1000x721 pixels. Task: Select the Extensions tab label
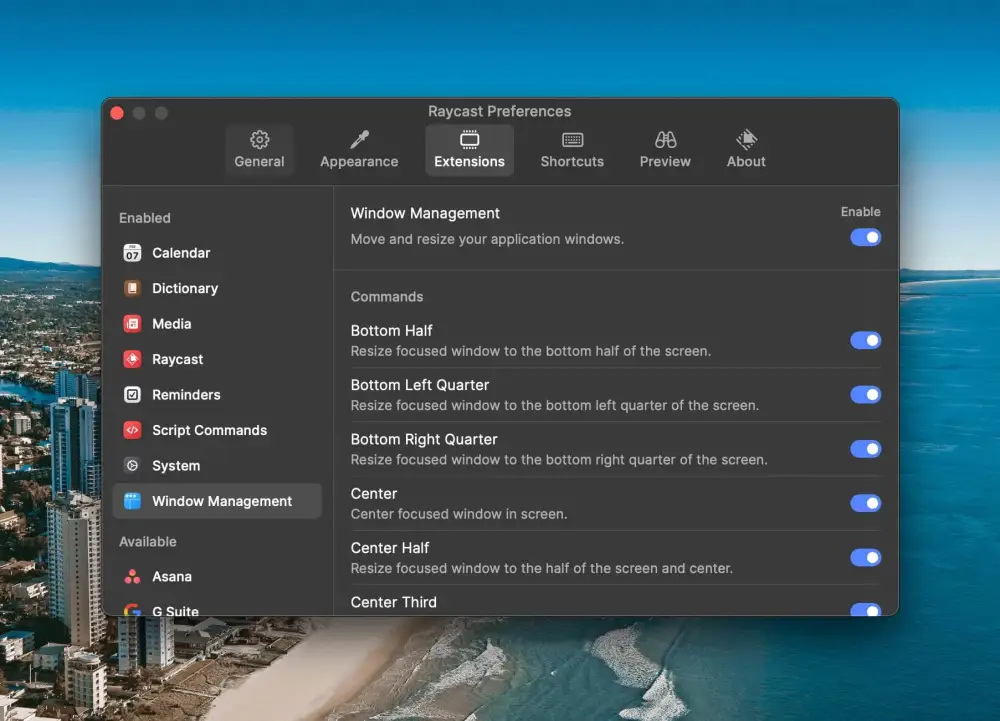(469, 162)
